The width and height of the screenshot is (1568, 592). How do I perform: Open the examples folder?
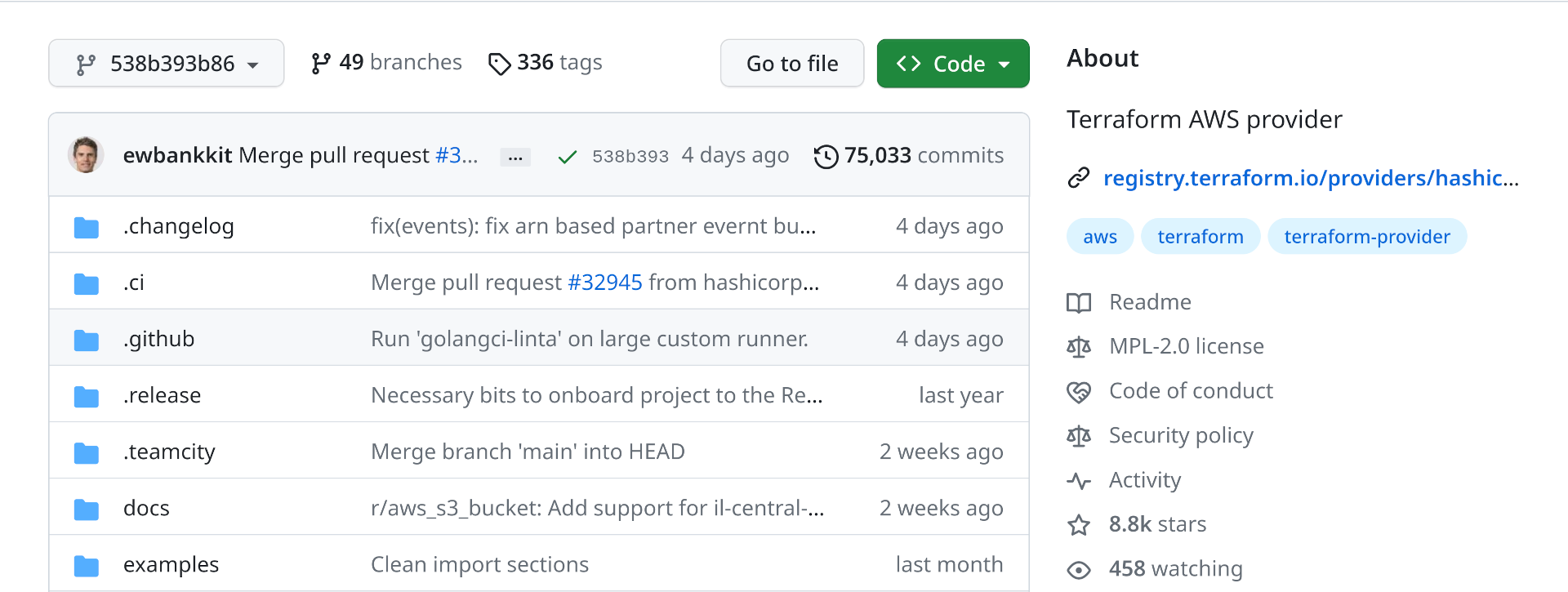pos(171,564)
